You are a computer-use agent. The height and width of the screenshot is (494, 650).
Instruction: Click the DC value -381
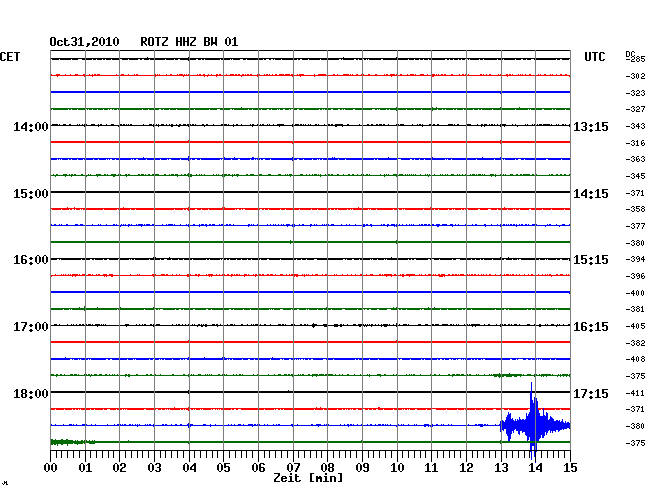click(x=635, y=309)
